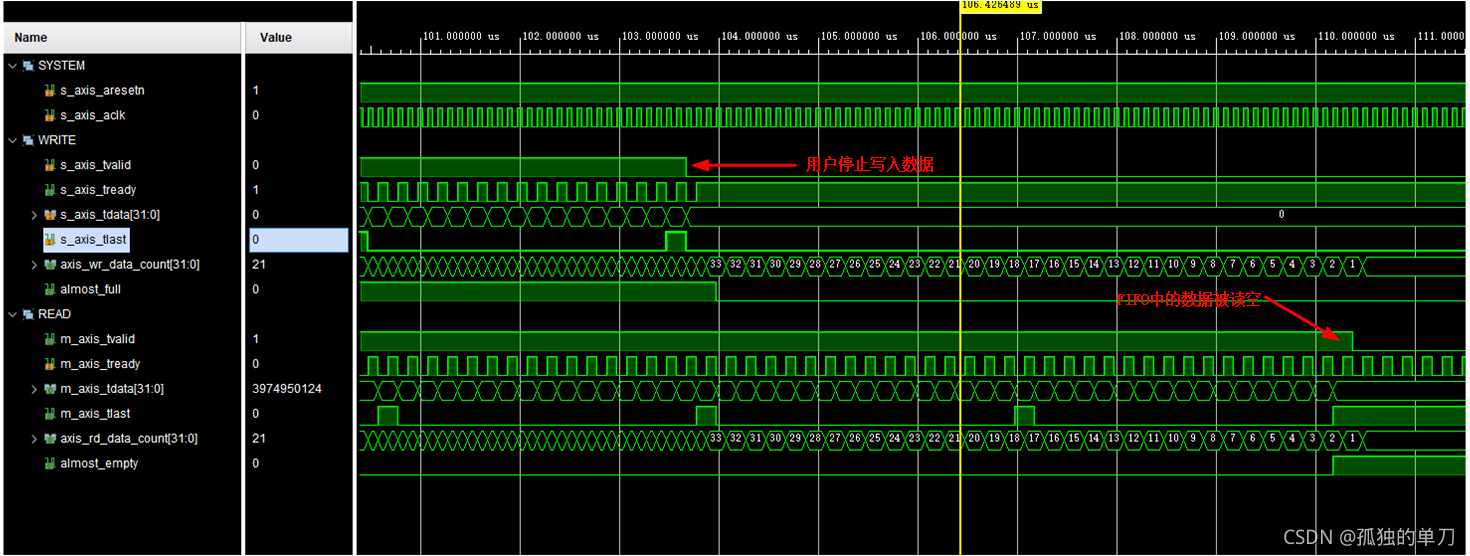Click the m_axis_tdata value 3974950124
Screen dimensions: 1470x556
coord(287,389)
